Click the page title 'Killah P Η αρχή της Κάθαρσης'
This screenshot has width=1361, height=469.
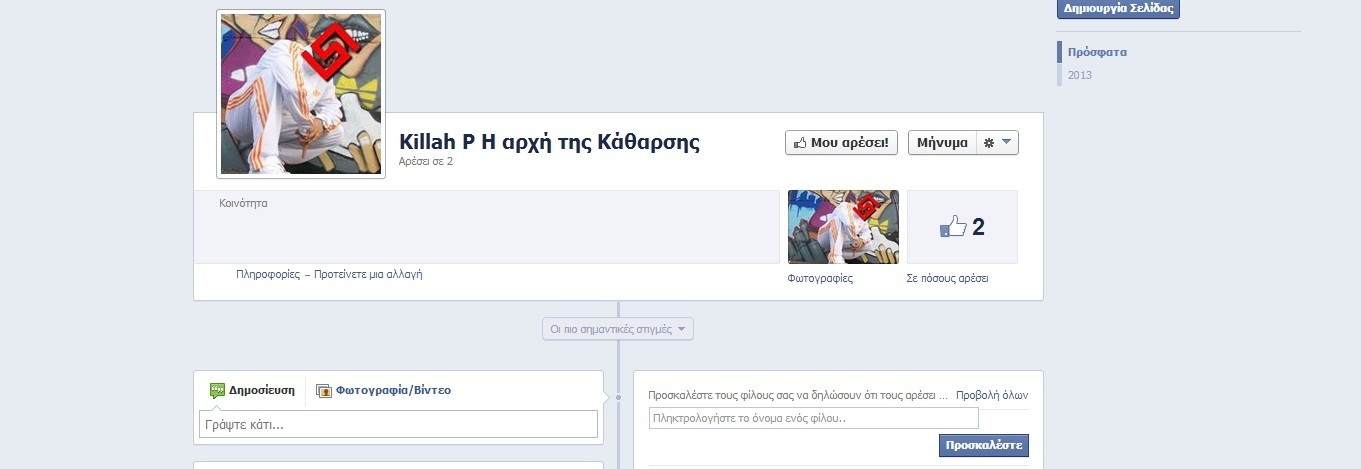[x=549, y=142]
